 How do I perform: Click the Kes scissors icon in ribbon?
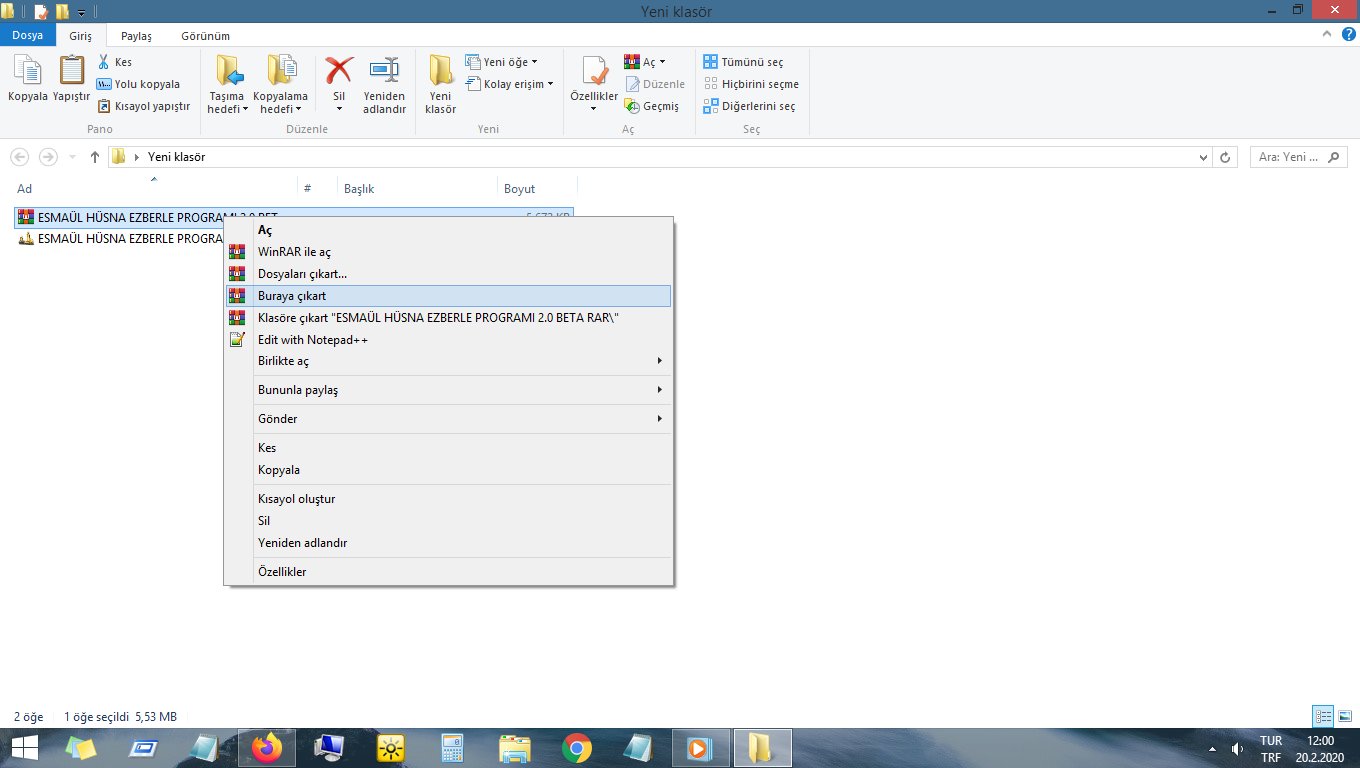point(105,62)
